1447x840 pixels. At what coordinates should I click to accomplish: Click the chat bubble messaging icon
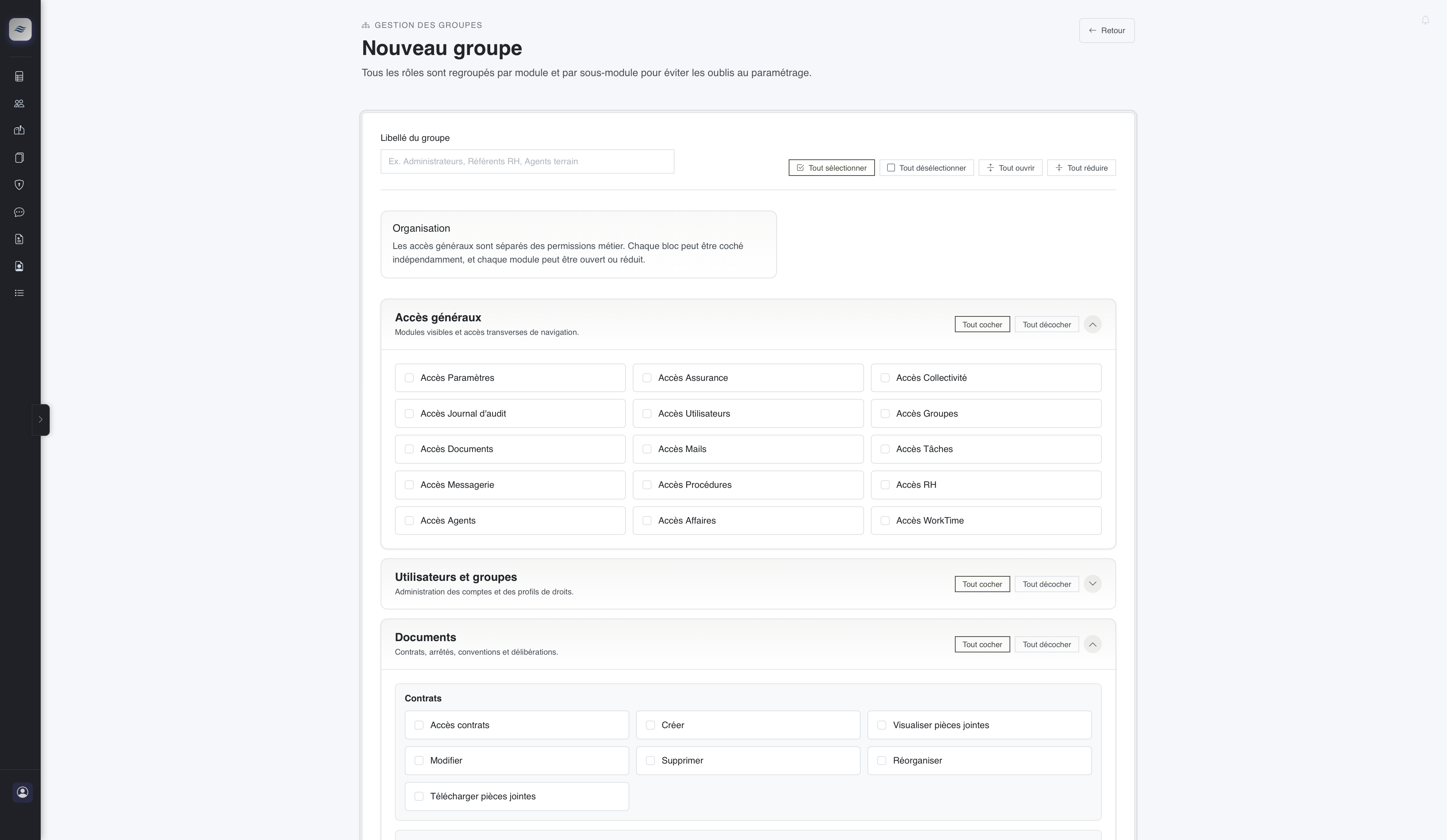click(x=19, y=212)
